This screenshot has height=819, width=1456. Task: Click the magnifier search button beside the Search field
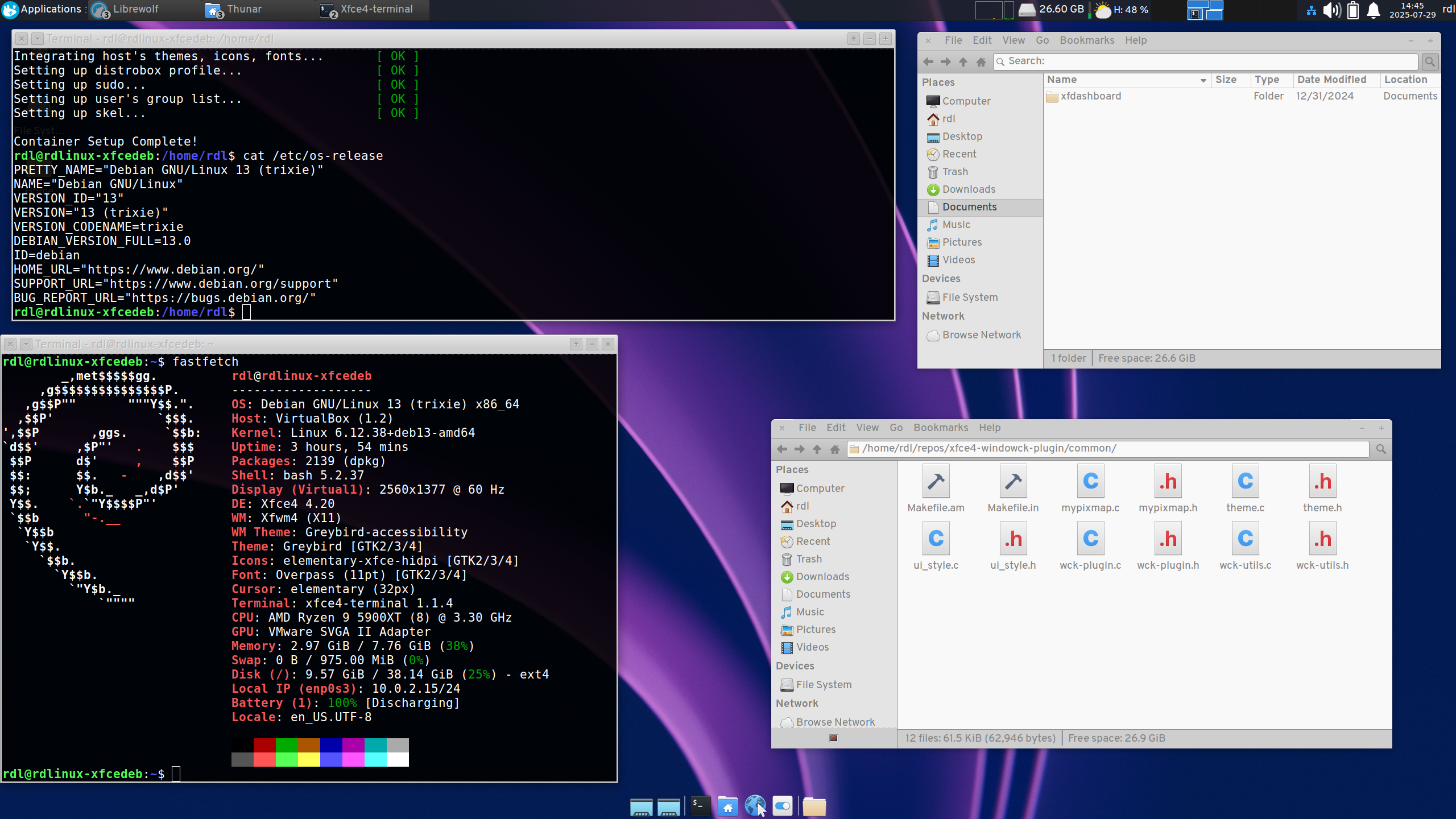(x=1430, y=61)
